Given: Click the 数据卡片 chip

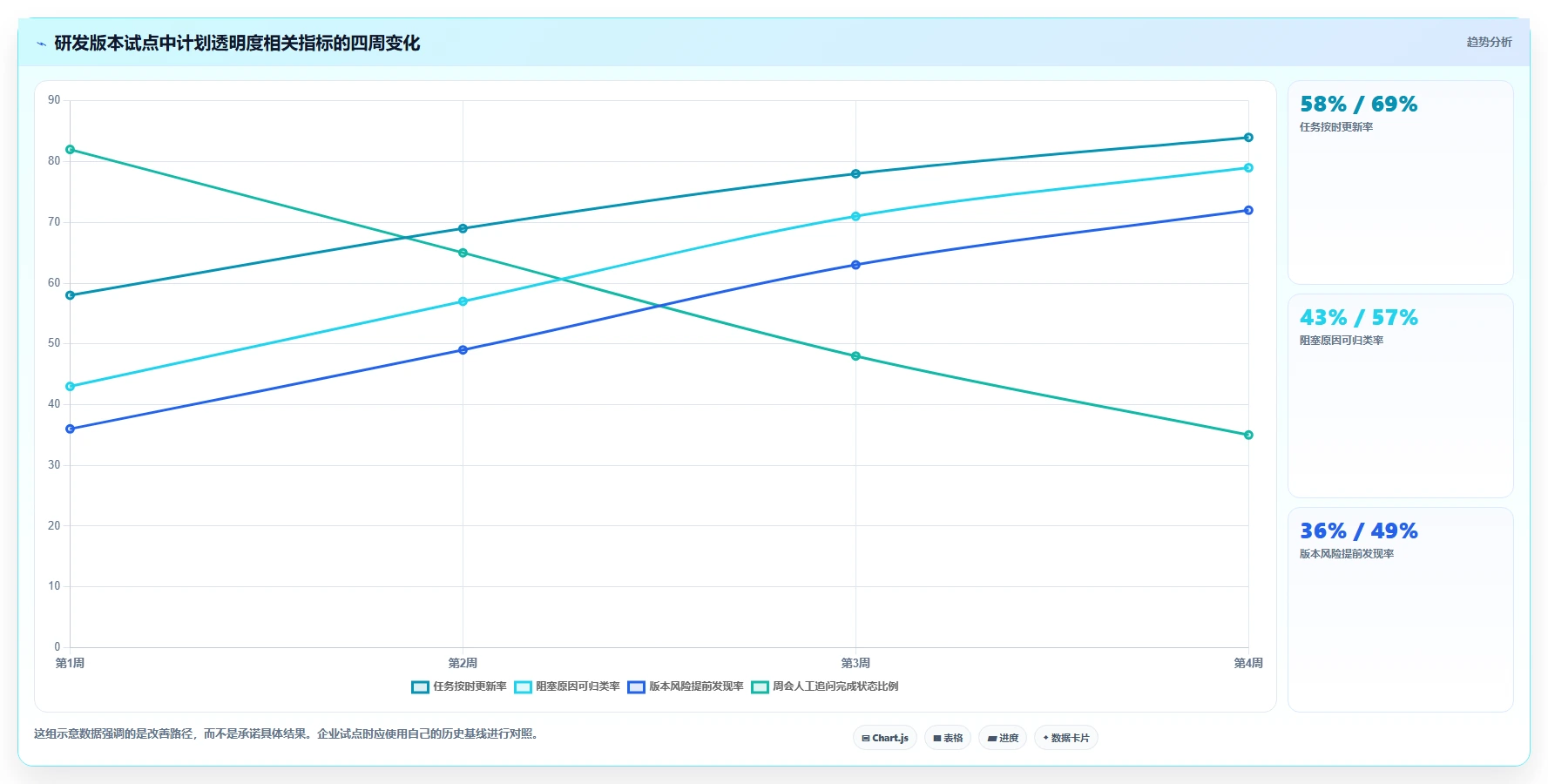Looking at the screenshot, I should coord(1066,738).
